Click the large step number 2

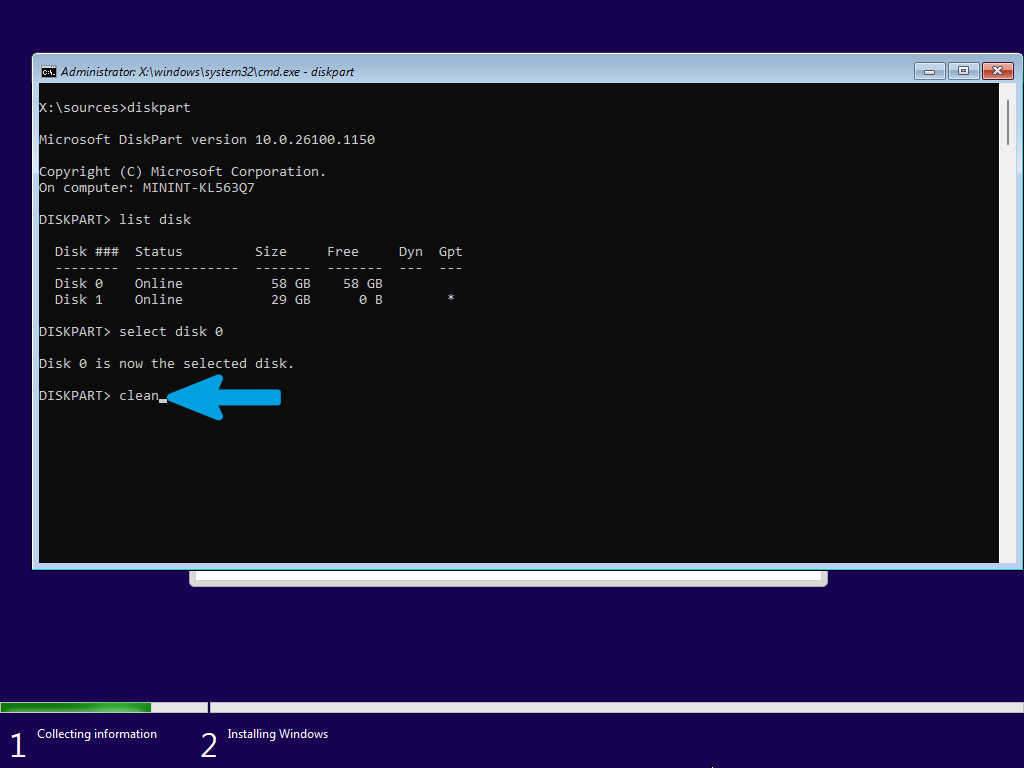click(208, 745)
